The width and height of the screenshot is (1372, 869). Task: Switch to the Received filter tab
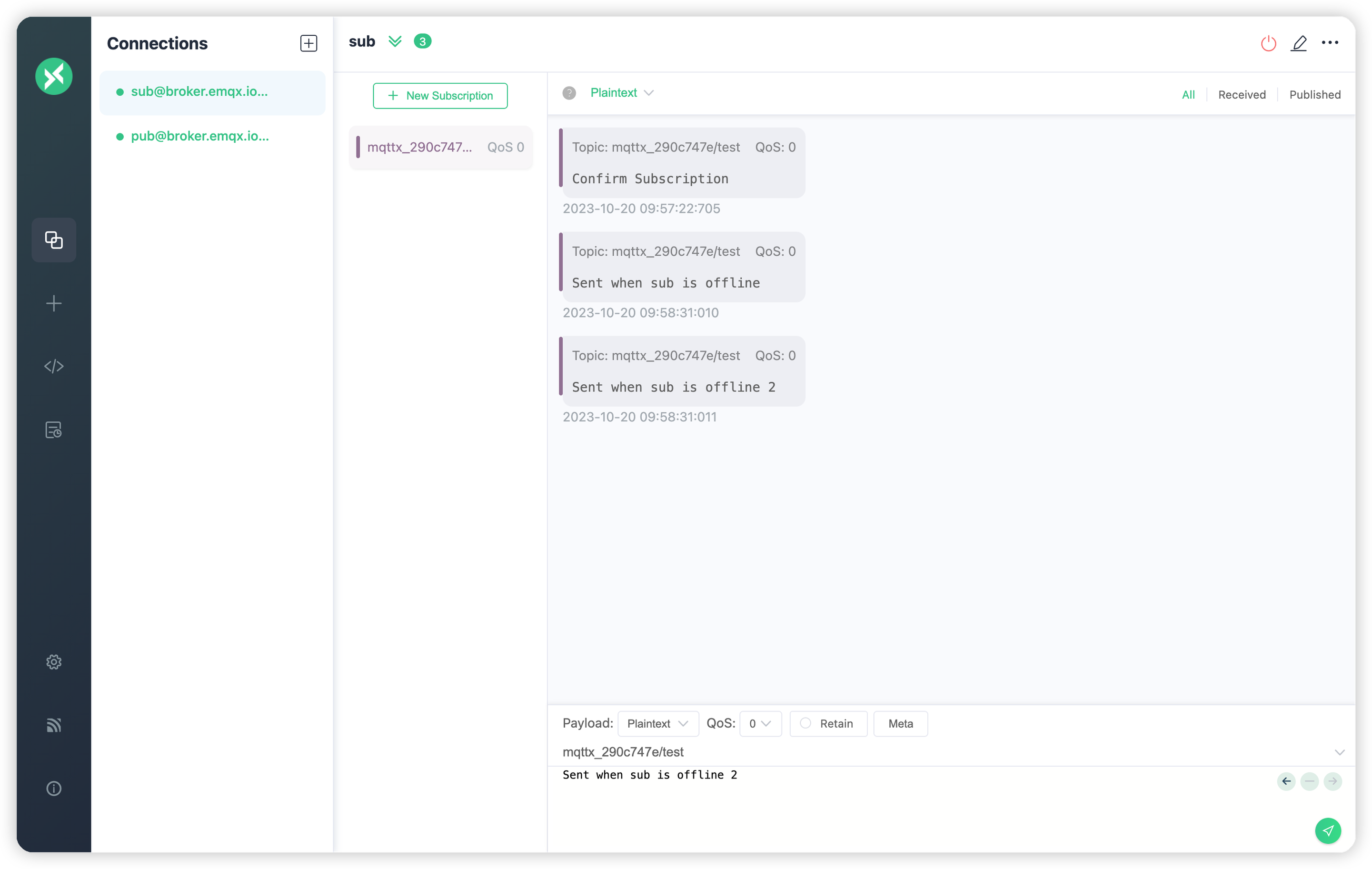click(1242, 95)
